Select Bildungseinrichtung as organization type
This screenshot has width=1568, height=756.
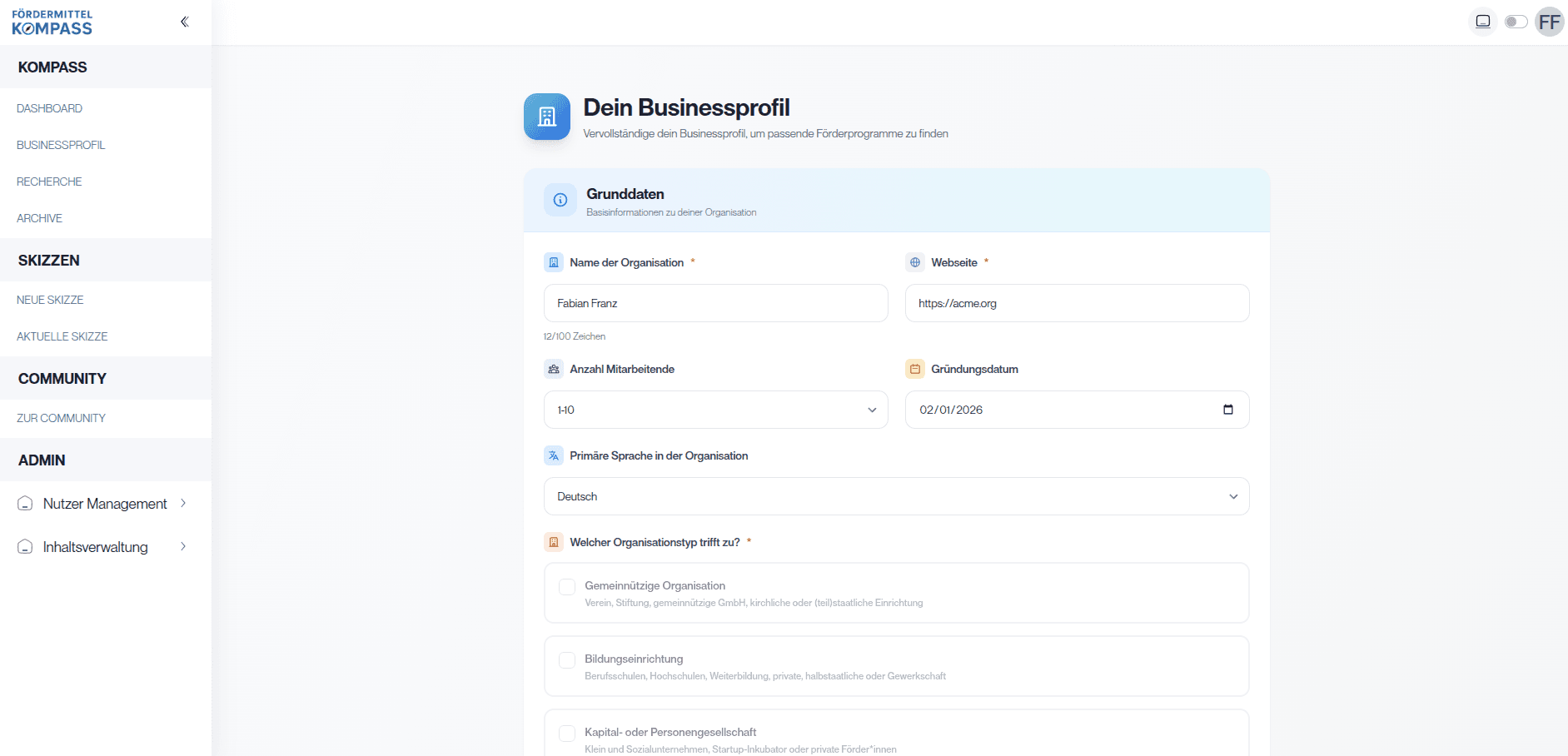(567, 659)
